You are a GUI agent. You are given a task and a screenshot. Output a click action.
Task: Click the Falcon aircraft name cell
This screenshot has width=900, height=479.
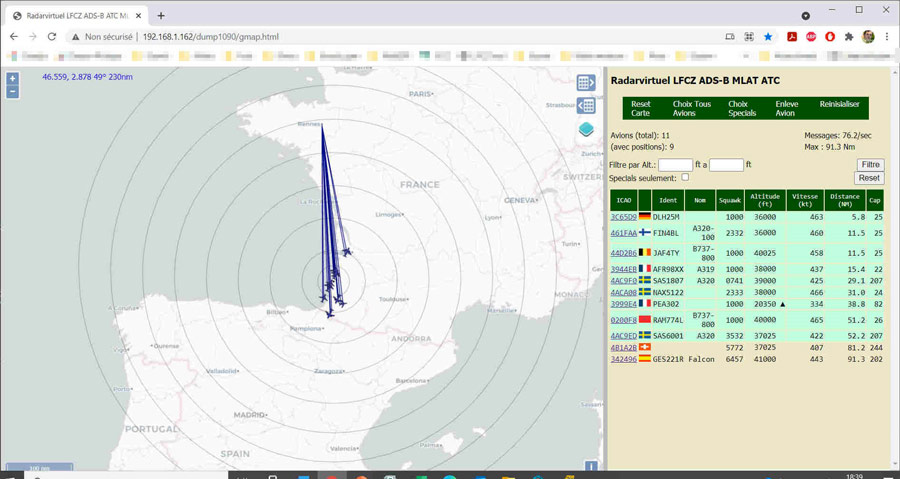point(701,359)
